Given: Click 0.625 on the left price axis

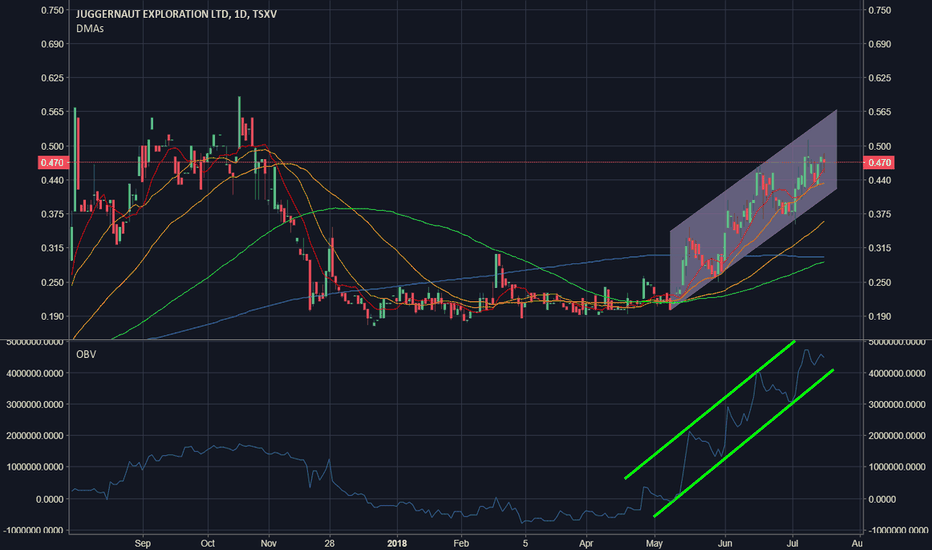Looking at the screenshot, I should coord(52,78).
